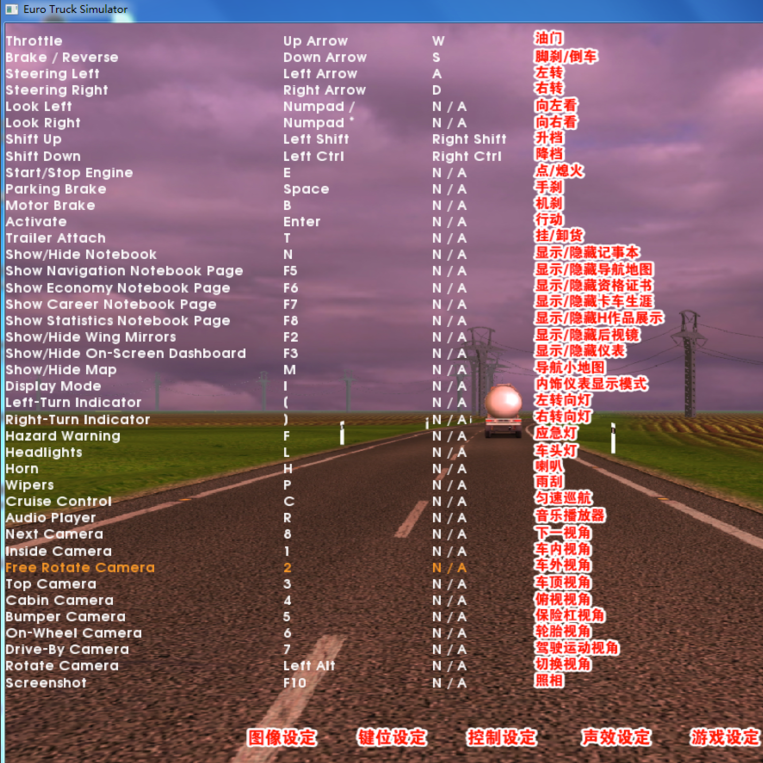Click M binding for Show/Hide Map
This screenshot has width=763, height=763.
point(290,370)
